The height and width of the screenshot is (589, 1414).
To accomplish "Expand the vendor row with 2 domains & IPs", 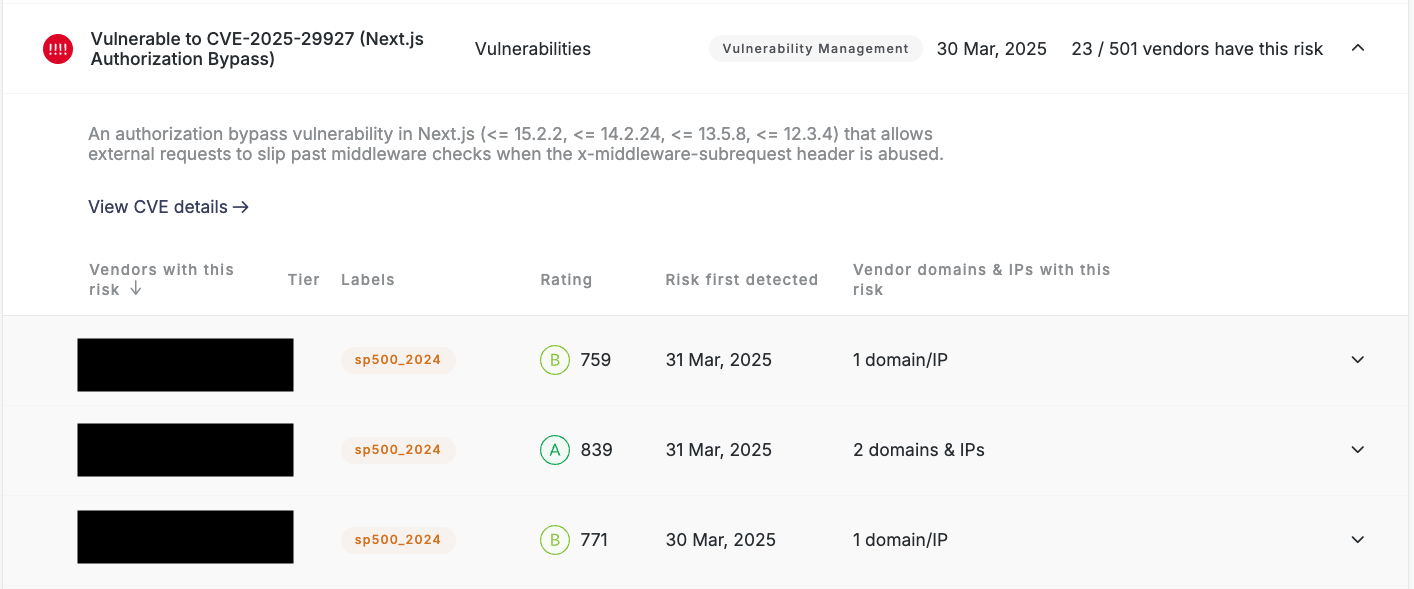I will pos(1357,449).
